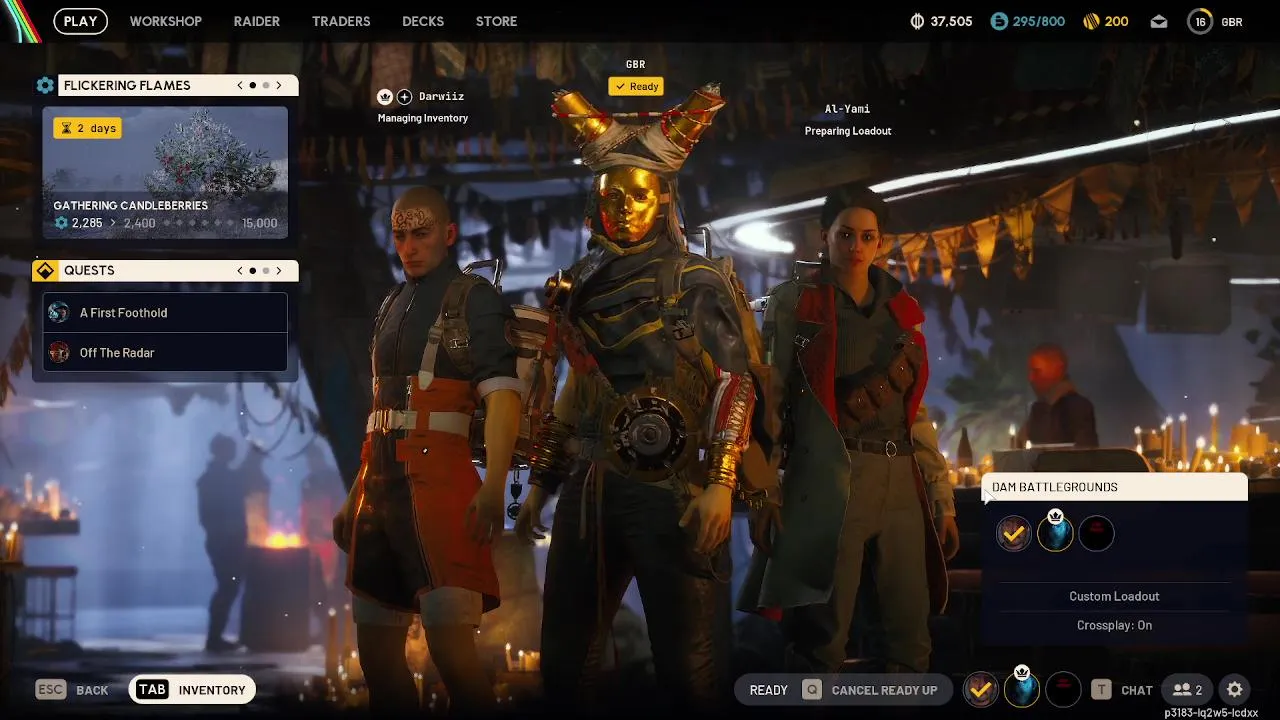Open the squad members button showing 2
Image resolution: width=1280 pixels, height=720 pixels.
coord(1187,690)
